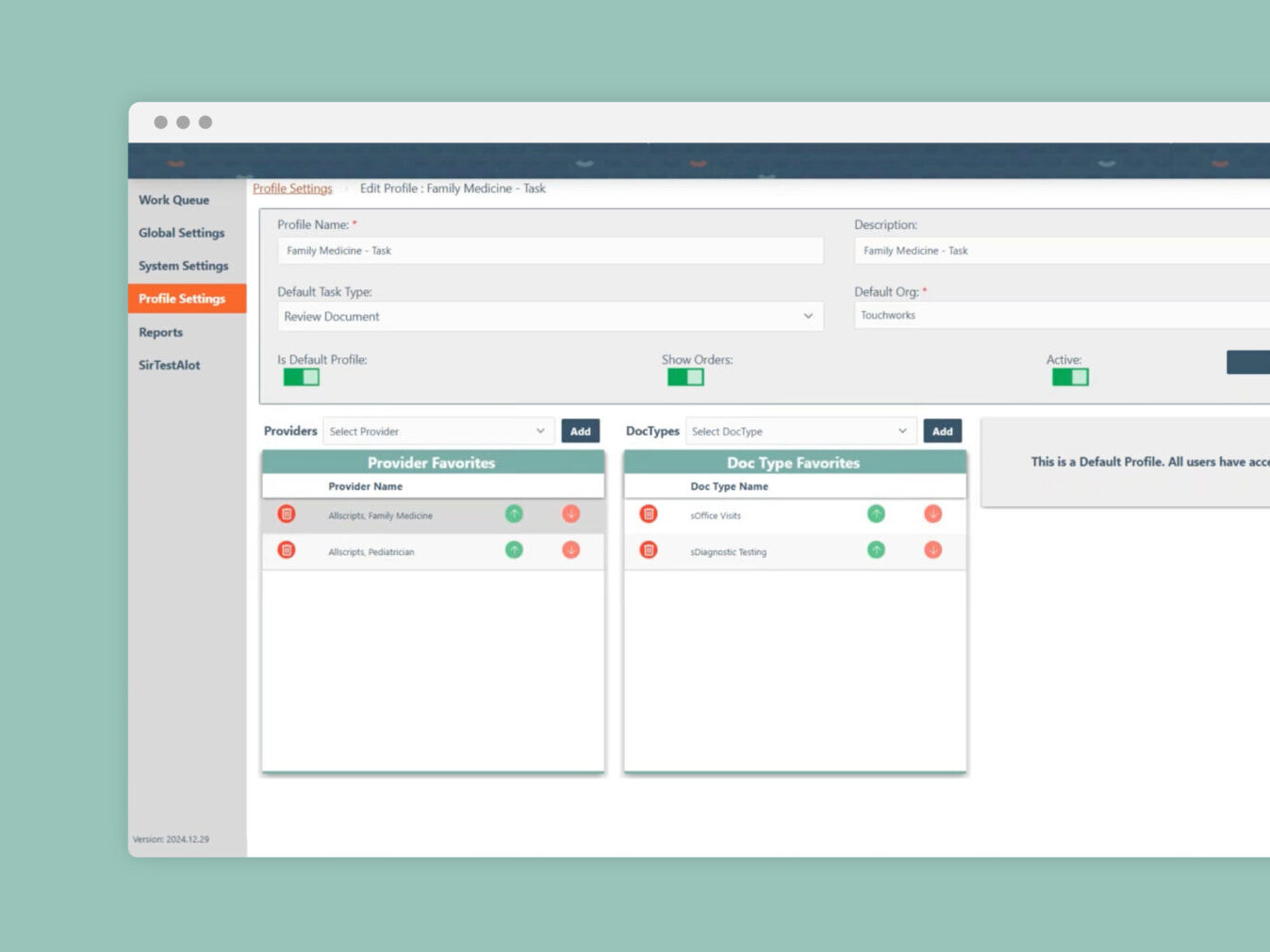The width and height of the screenshot is (1270, 952).
Task: Disable the Show Orders toggle
Action: coord(685,377)
